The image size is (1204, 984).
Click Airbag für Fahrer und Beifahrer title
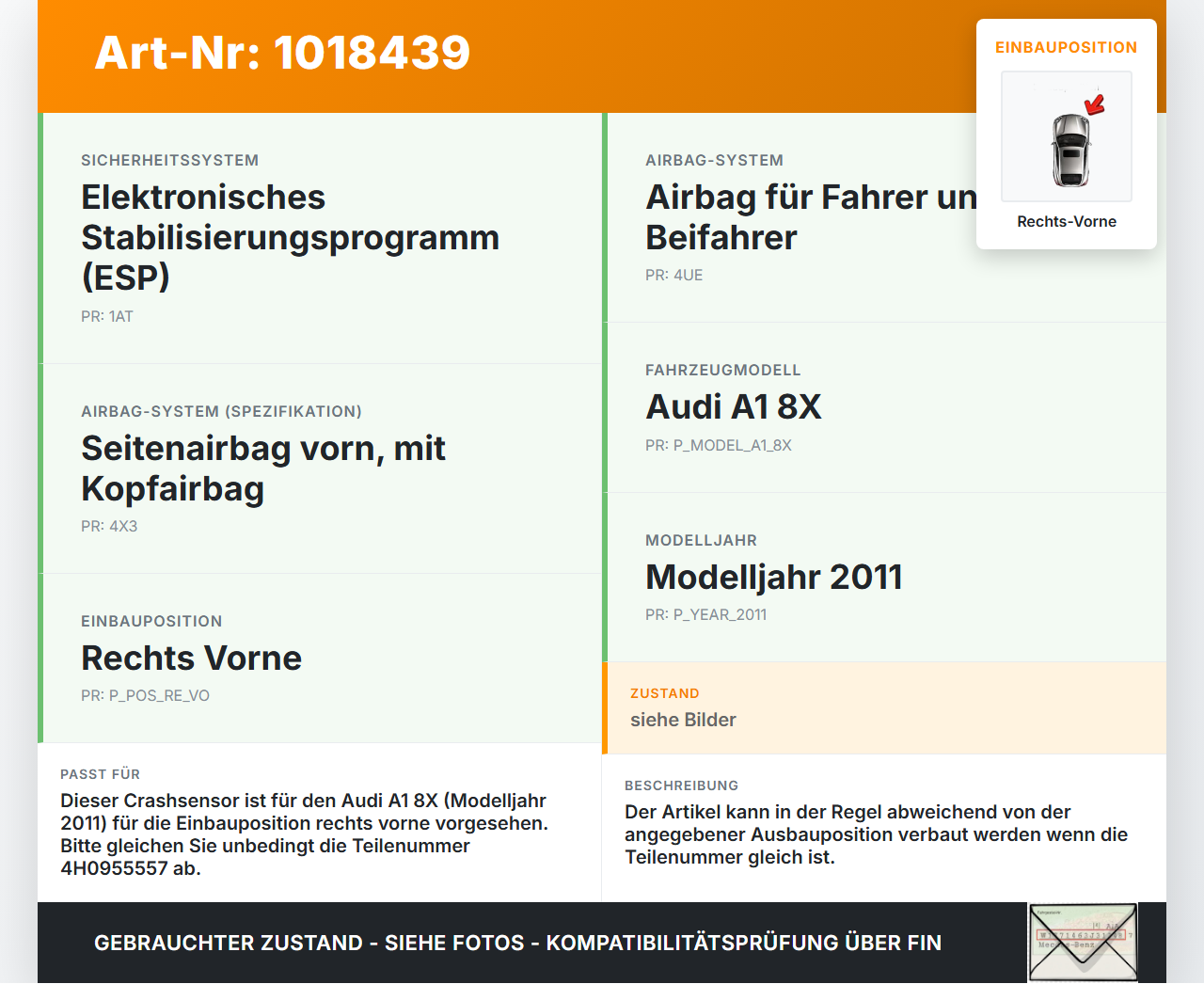click(x=811, y=217)
